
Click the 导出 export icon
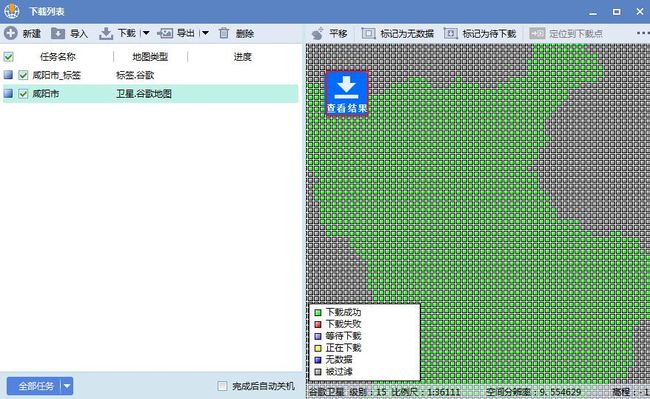[x=165, y=33]
